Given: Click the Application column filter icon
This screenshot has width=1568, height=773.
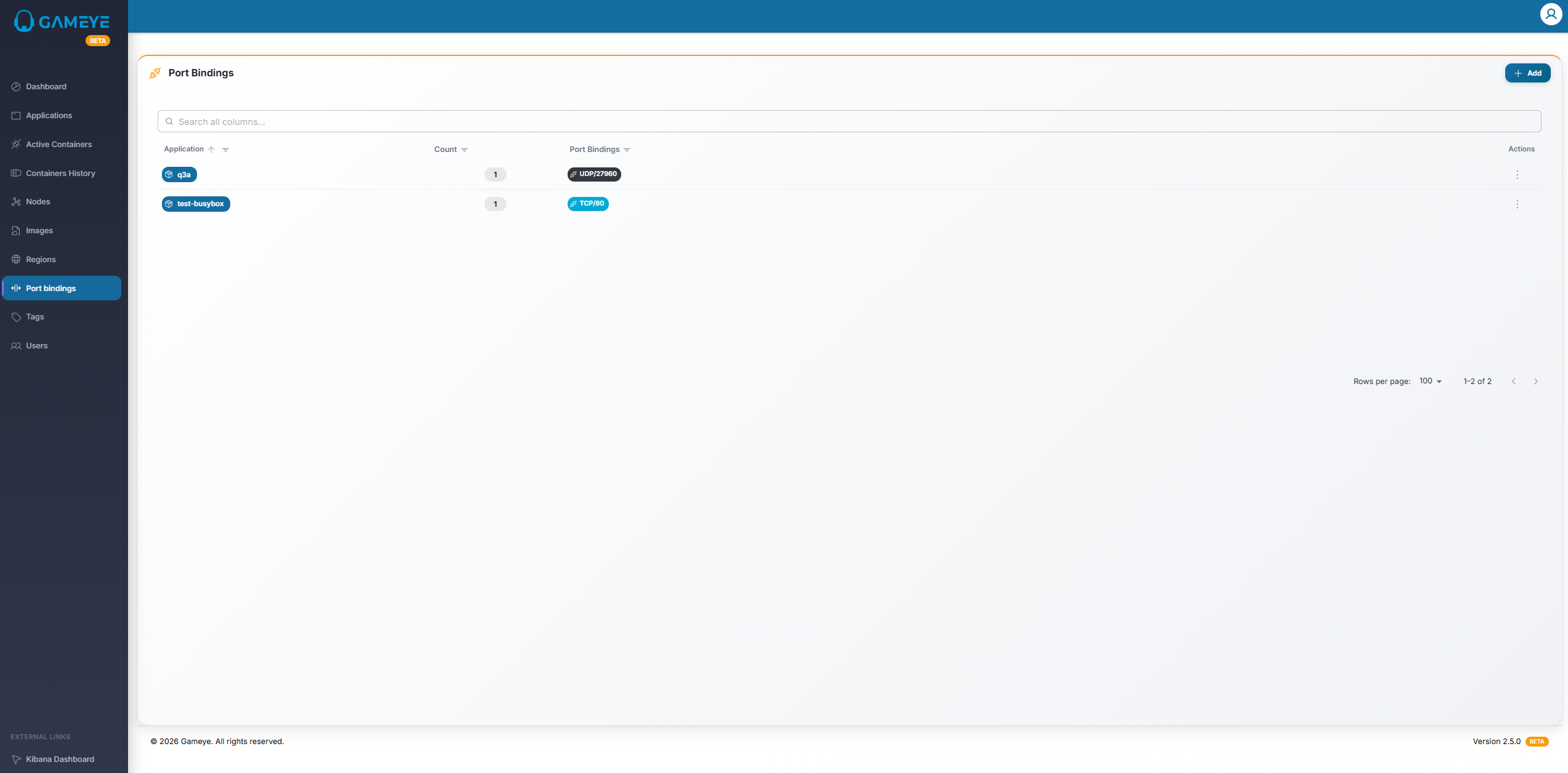Looking at the screenshot, I should (225, 150).
